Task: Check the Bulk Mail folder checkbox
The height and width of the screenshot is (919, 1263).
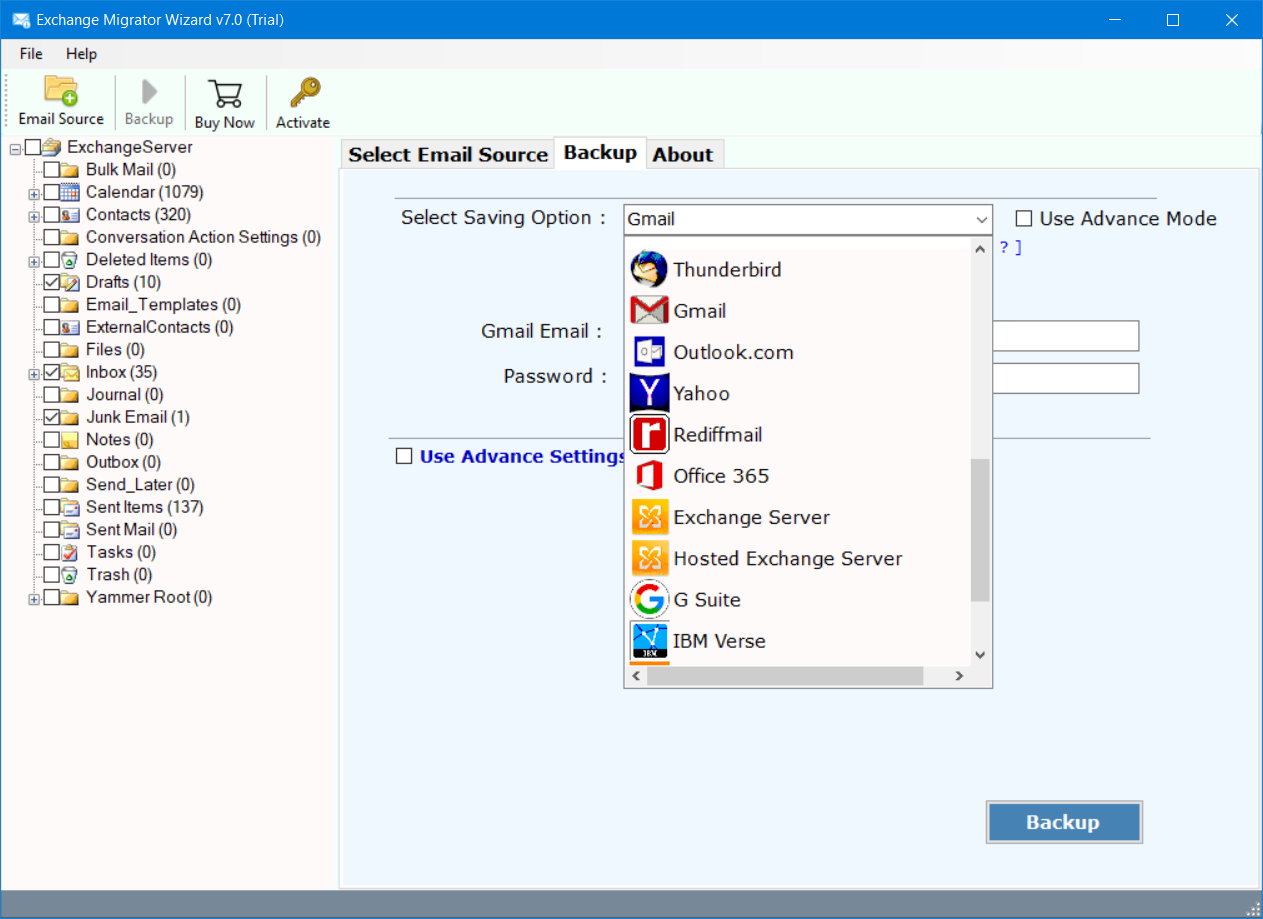Action: click(52, 170)
